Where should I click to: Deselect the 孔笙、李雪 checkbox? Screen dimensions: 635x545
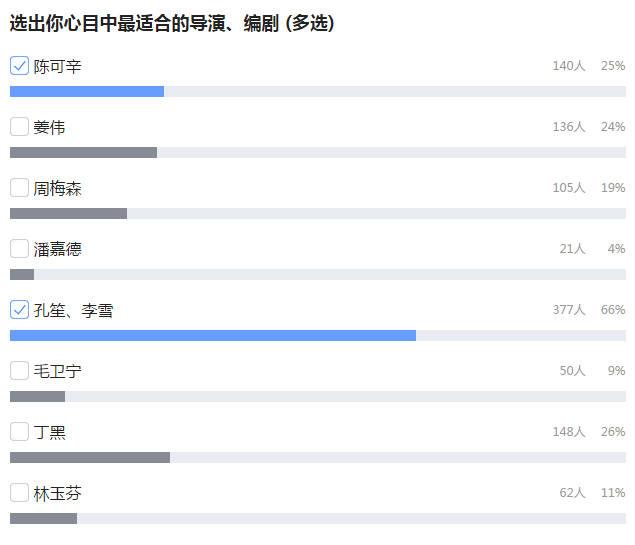[19, 310]
